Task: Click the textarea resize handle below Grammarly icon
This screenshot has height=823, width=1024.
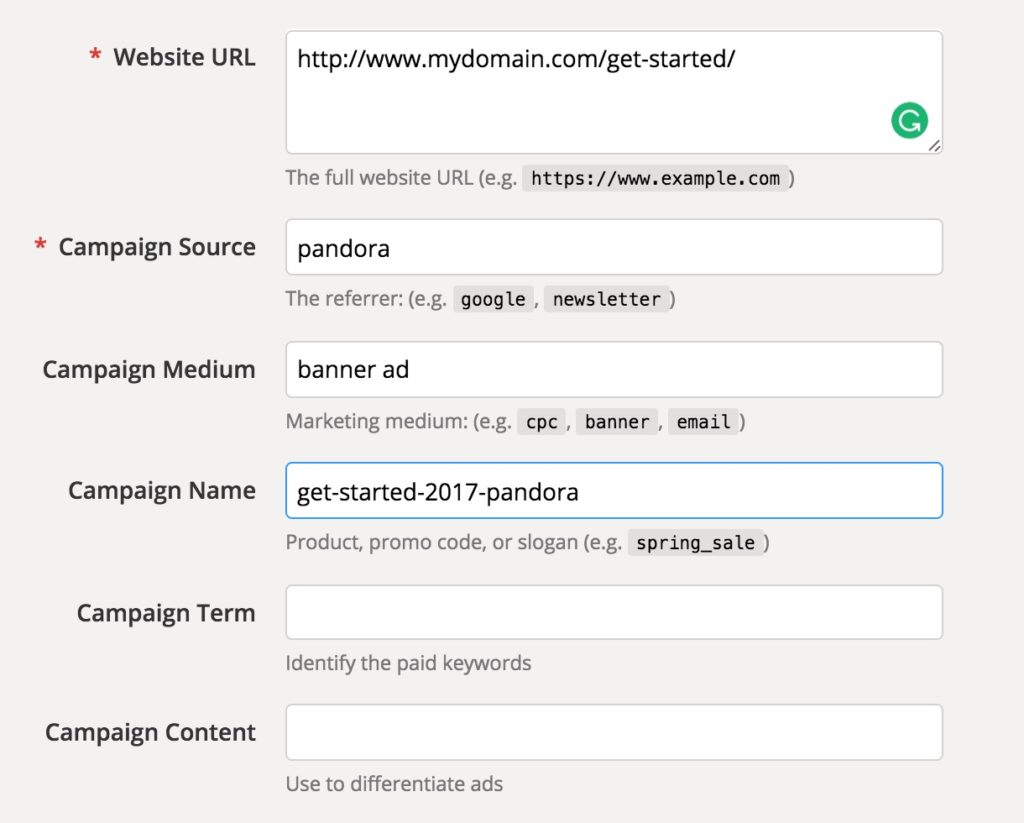Action: click(936, 148)
